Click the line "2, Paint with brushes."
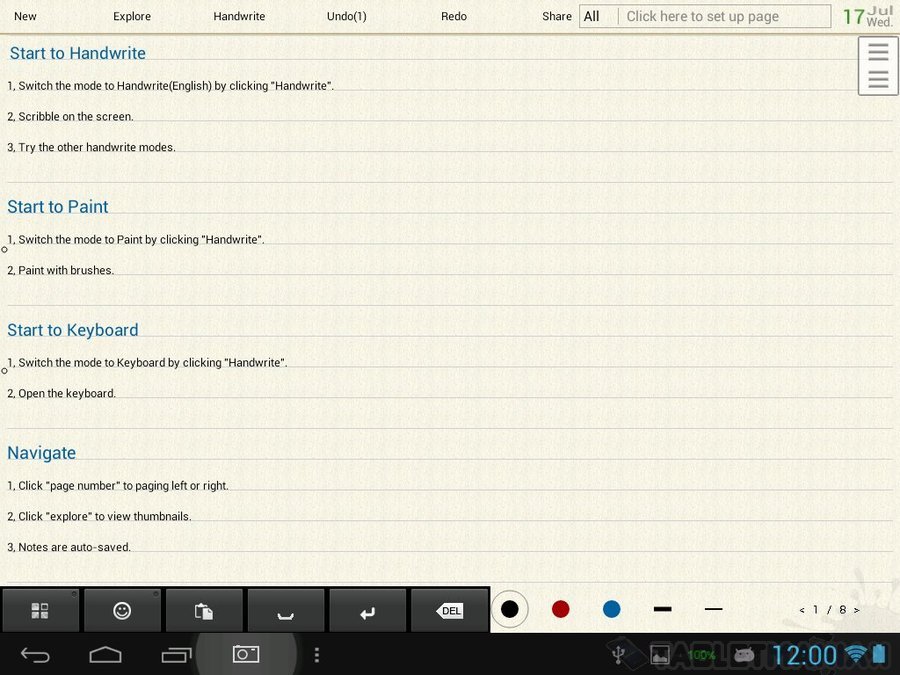This screenshot has width=900, height=675. [60, 270]
